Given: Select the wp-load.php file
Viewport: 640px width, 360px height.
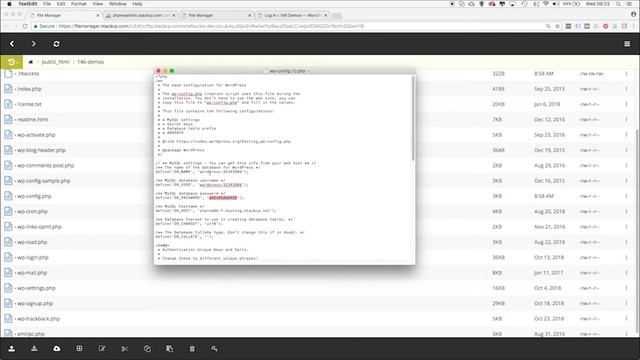Looking at the screenshot, I should click(x=32, y=242).
